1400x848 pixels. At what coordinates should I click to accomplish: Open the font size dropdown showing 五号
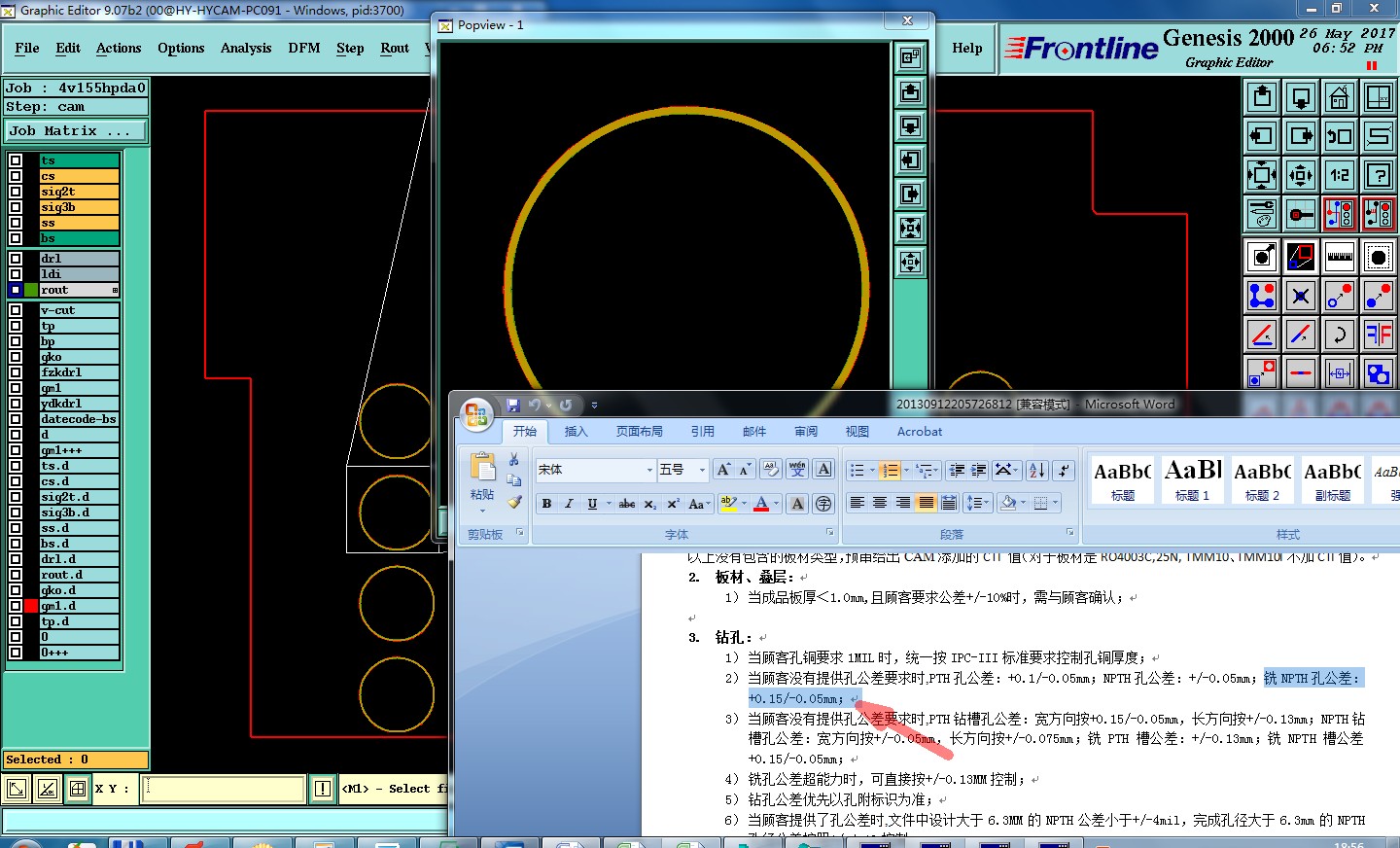tap(702, 470)
